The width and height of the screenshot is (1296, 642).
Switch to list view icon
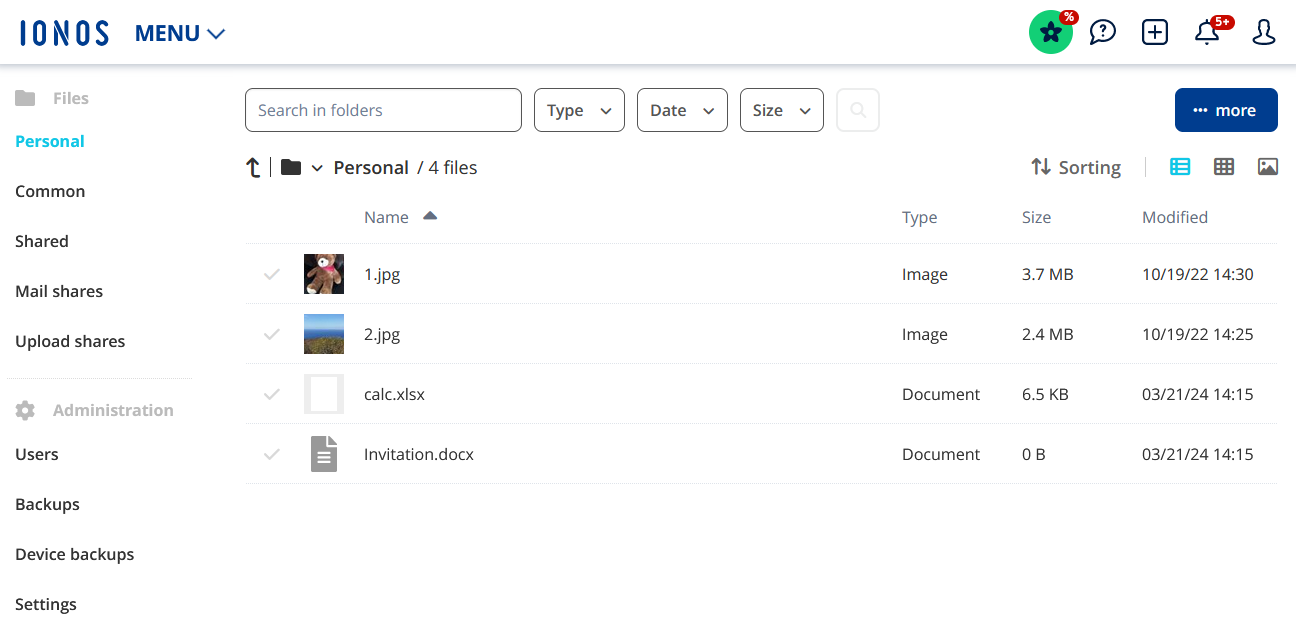pos(1180,167)
